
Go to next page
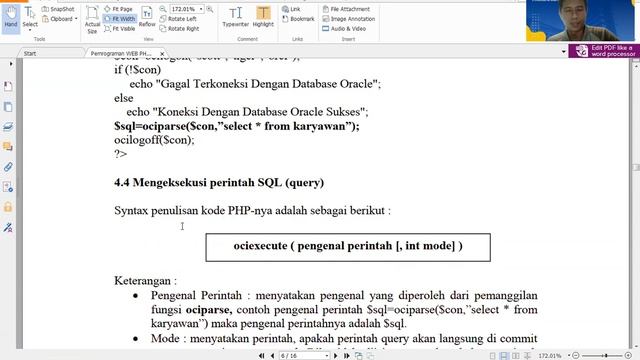pos(336,356)
